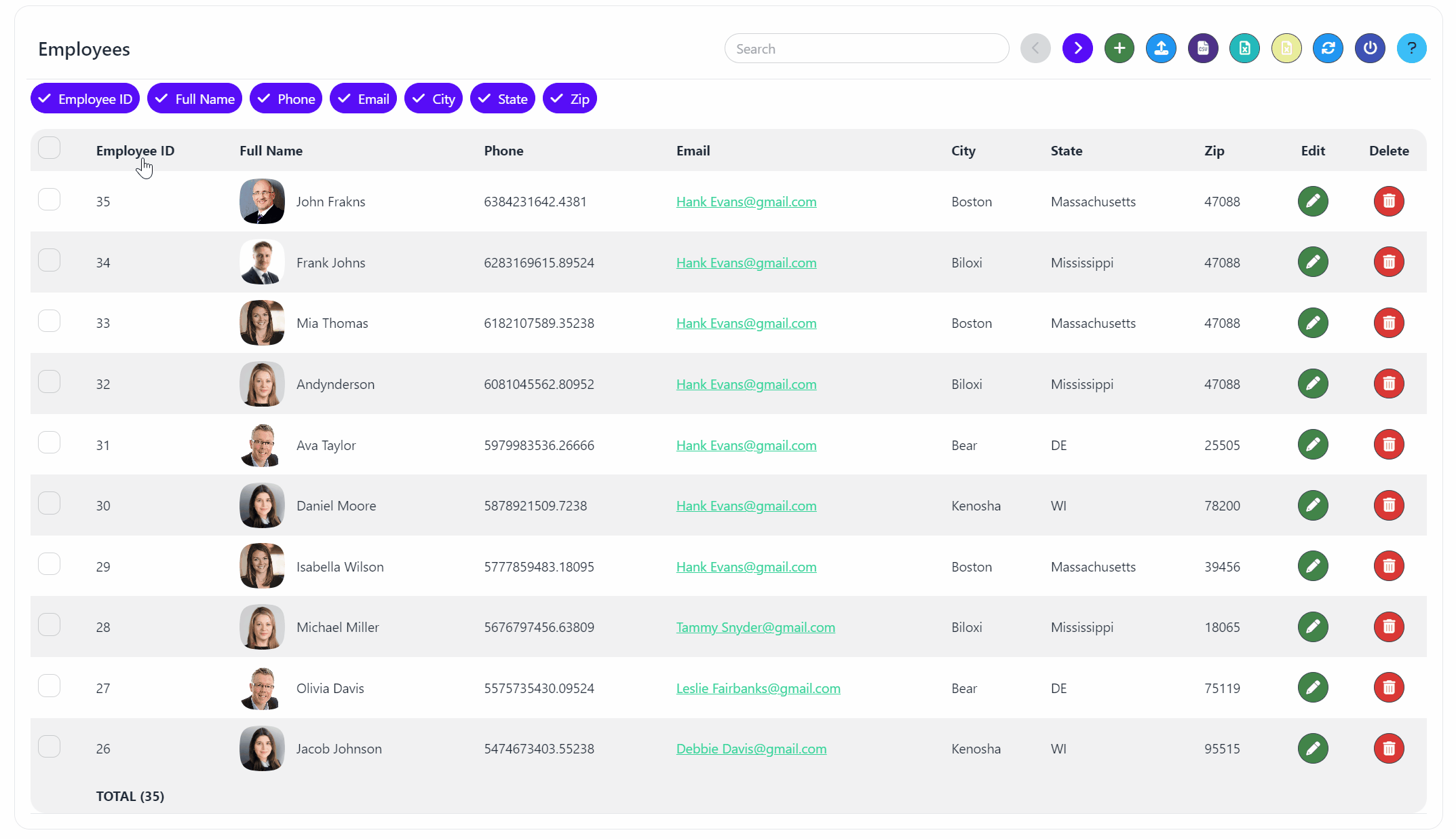The image size is (1456, 839).
Task: Tick the checkbox for employee 28 row
Action: 50,625
